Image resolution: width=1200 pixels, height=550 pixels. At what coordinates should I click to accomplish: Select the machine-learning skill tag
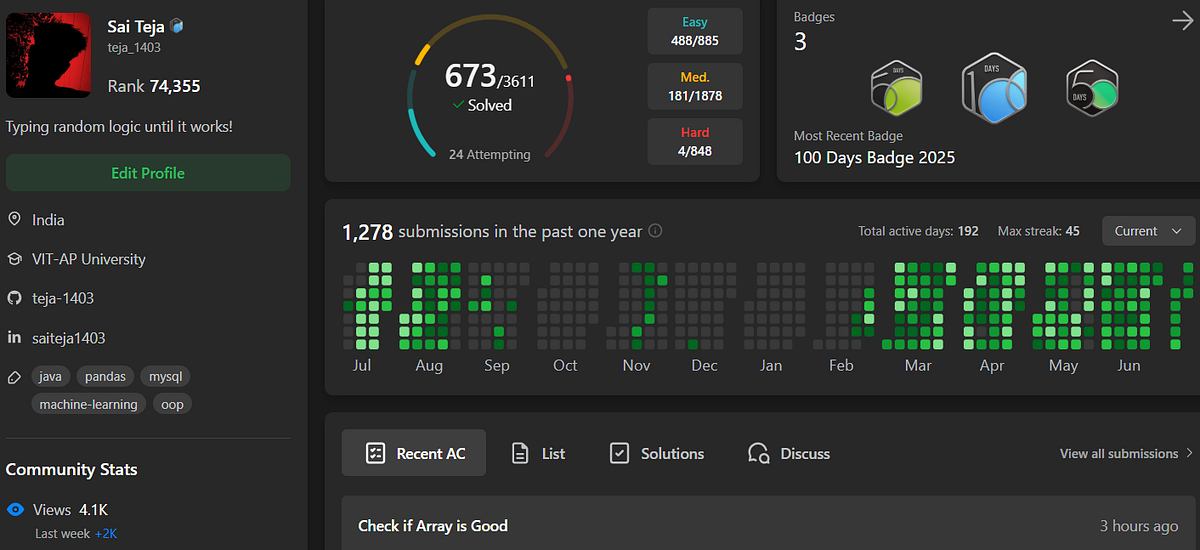tap(89, 404)
